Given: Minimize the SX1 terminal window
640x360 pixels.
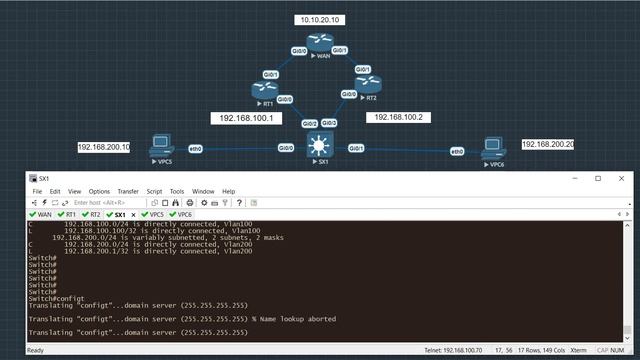Looking at the screenshot, I should click(575, 178).
